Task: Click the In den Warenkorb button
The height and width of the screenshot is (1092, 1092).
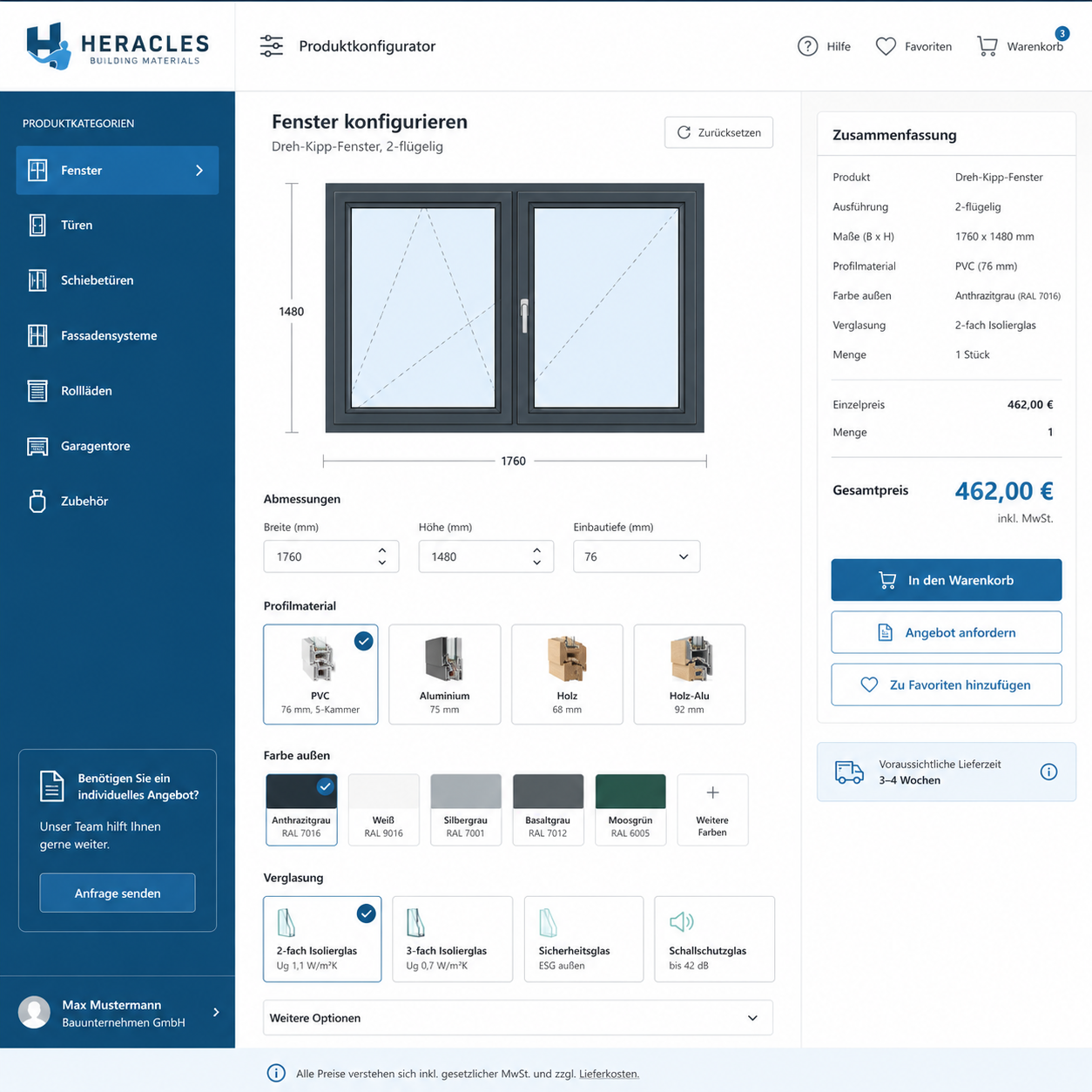Action: [947, 580]
